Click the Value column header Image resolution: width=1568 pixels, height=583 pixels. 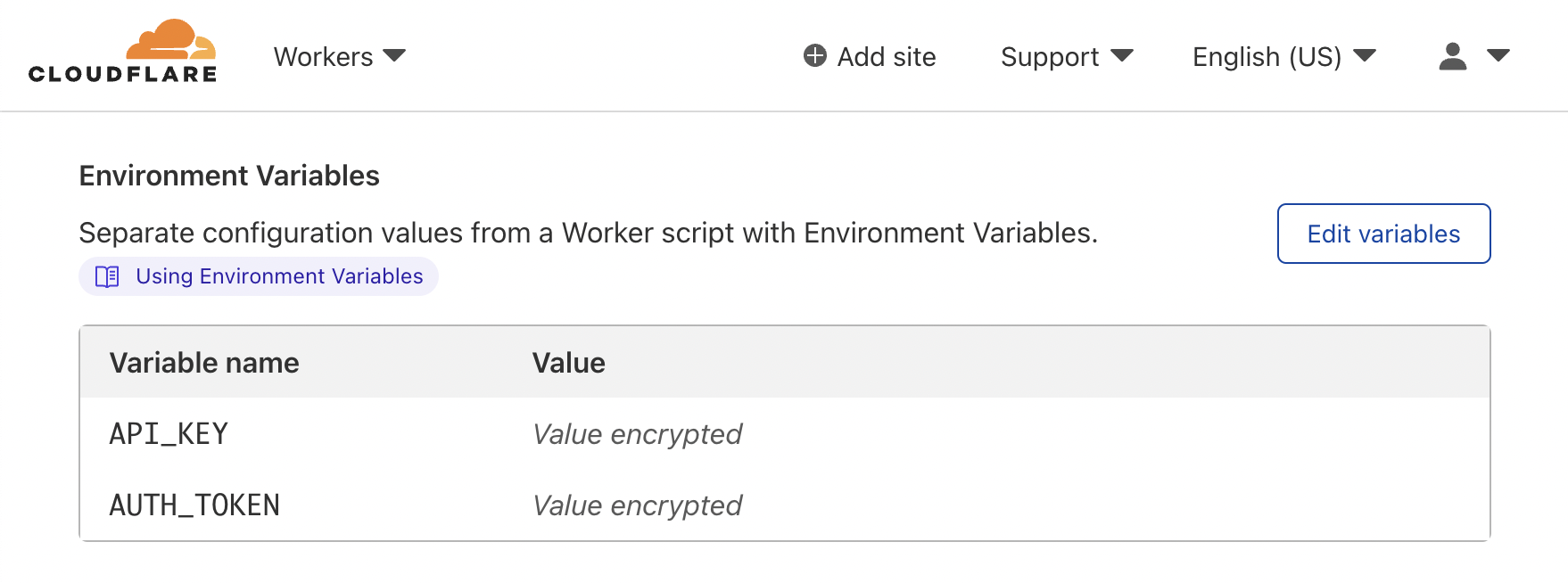tap(569, 363)
